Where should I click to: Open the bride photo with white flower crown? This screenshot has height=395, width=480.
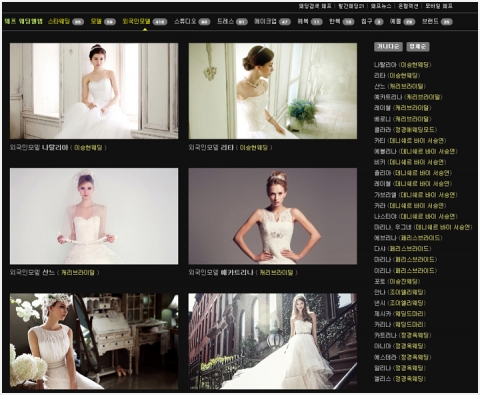click(94, 341)
